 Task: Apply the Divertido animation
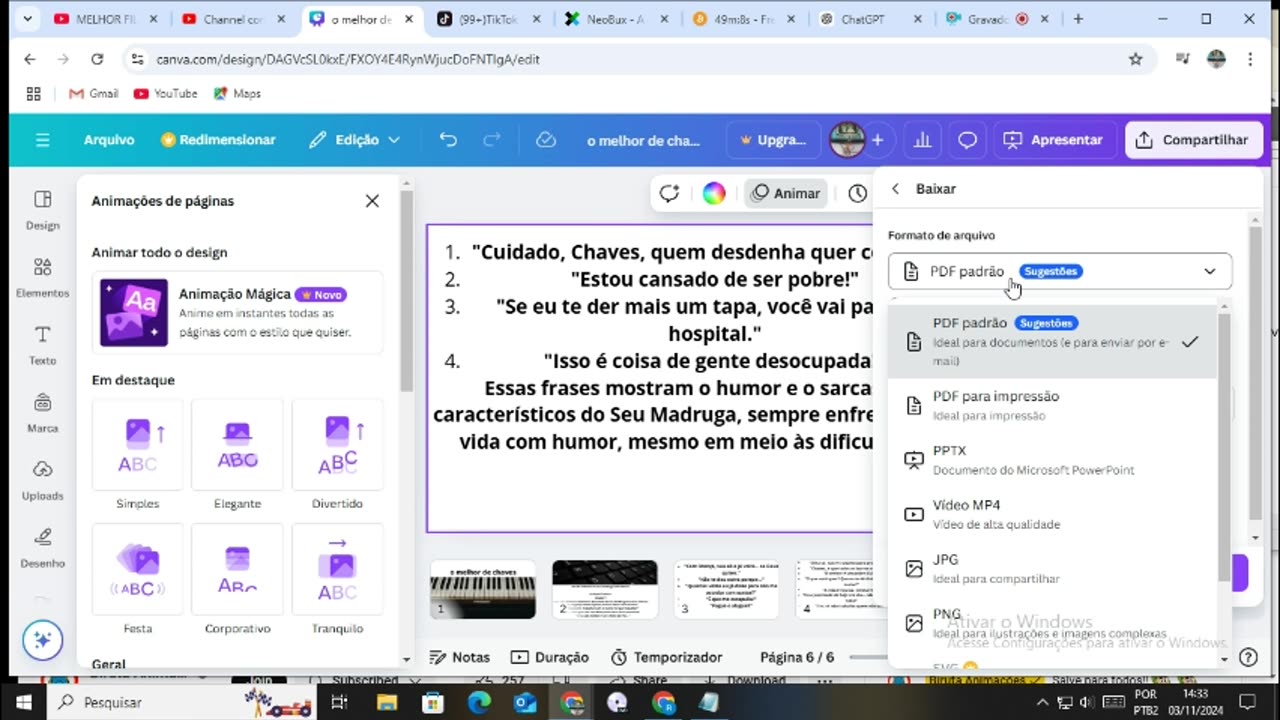click(337, 455)
